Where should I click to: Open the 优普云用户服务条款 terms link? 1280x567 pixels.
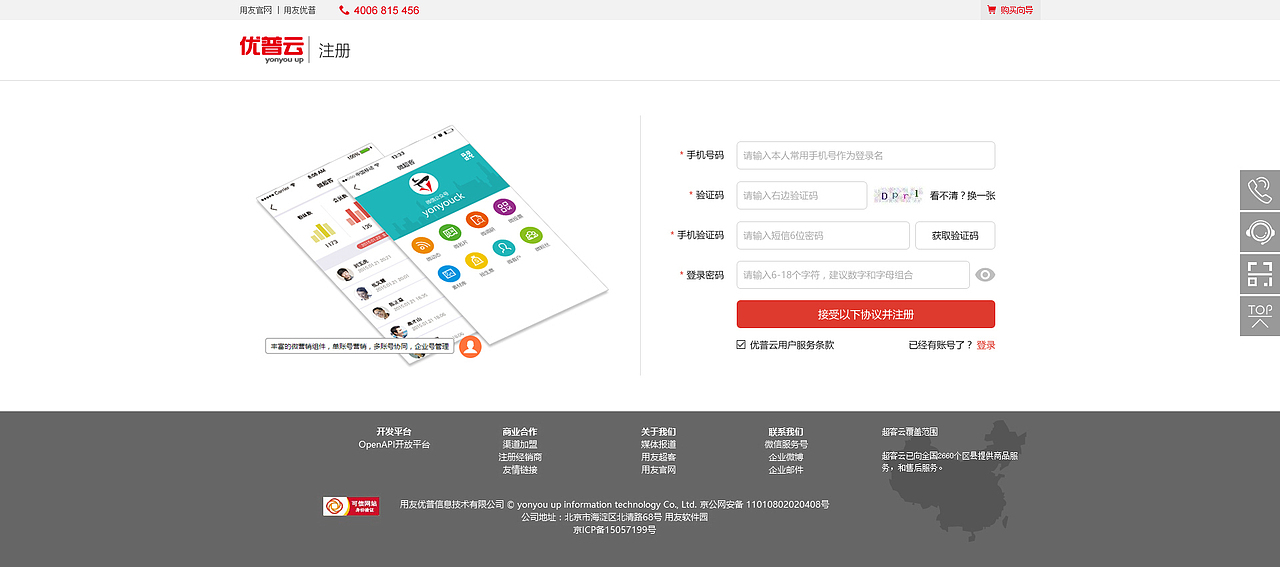[x=792, y=345]
